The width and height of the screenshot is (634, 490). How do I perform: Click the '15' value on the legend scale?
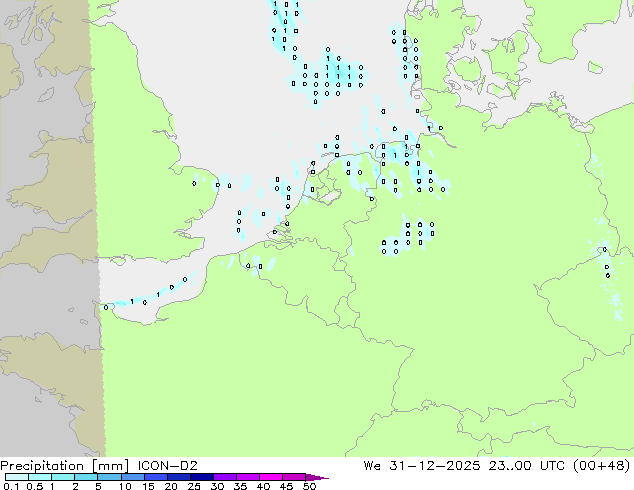[148, 486]
